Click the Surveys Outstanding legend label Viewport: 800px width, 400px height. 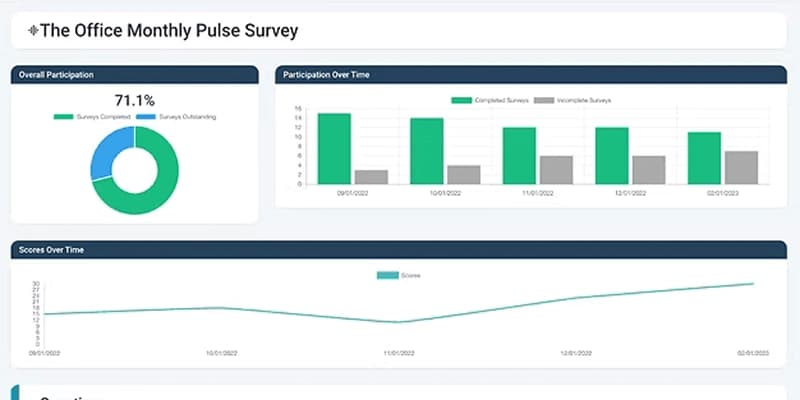[x=187, y=117]
